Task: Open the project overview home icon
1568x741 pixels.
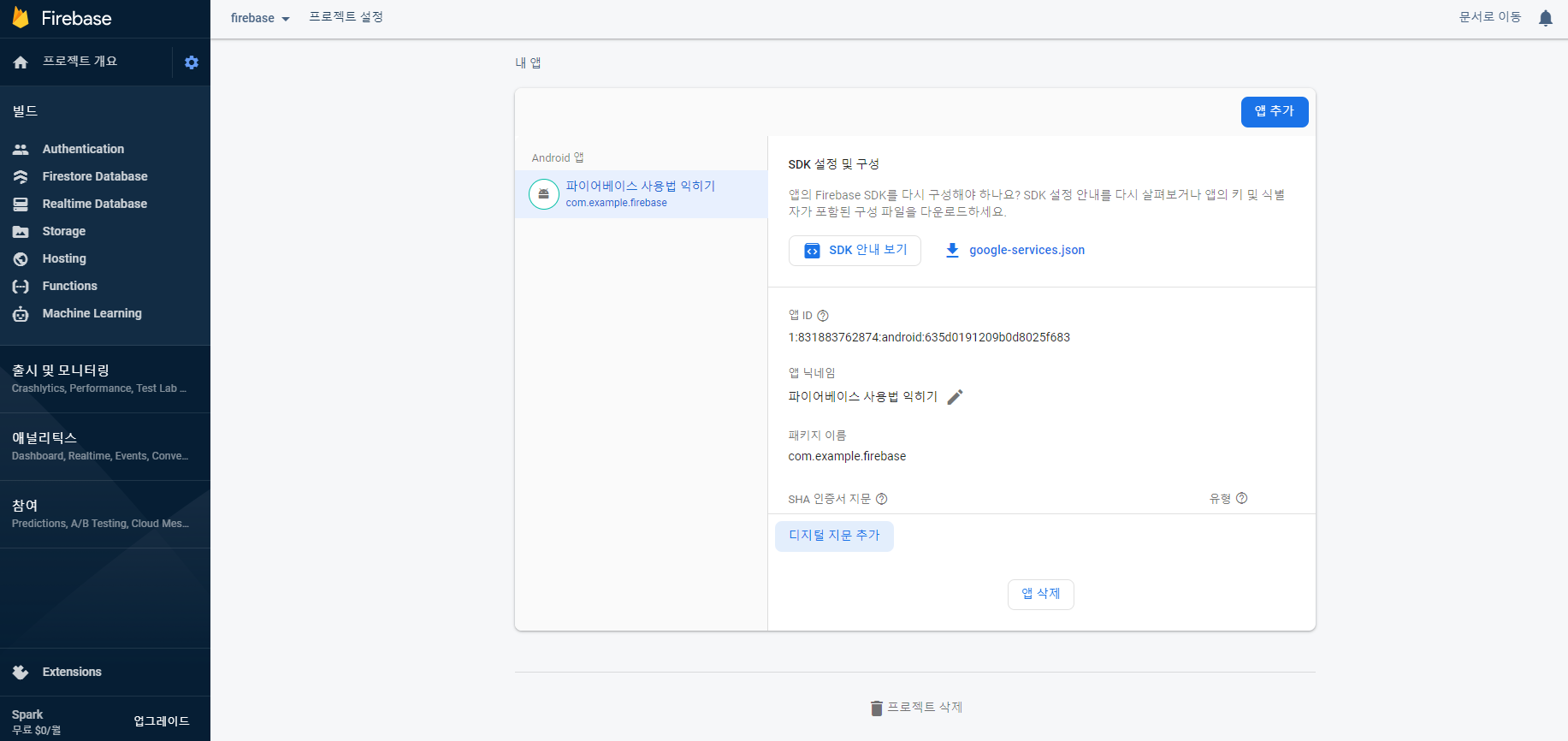Action: click(x=21, y=62)
